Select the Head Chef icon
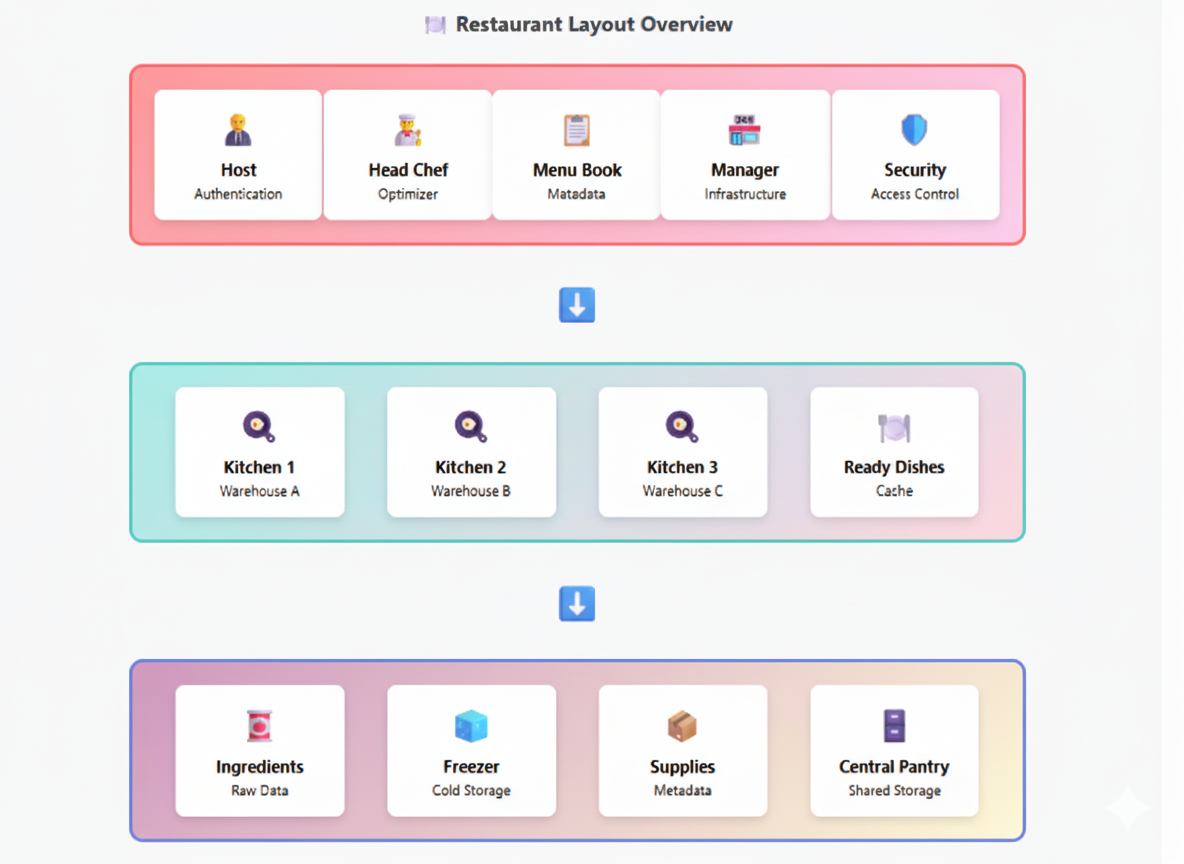Screen dimensions: 1184x864 (x=408, y=130)
